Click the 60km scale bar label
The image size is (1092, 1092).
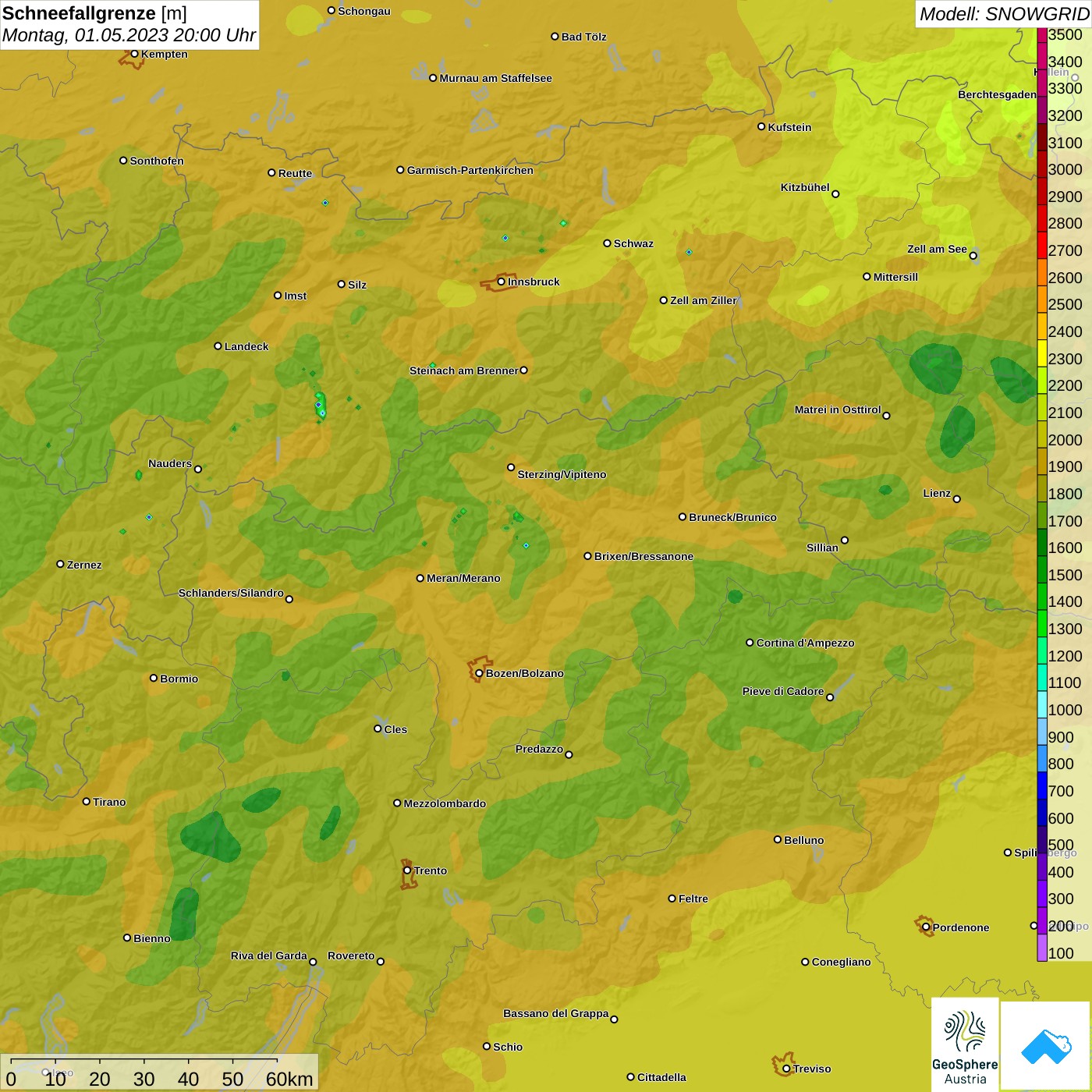[289, 1079]
